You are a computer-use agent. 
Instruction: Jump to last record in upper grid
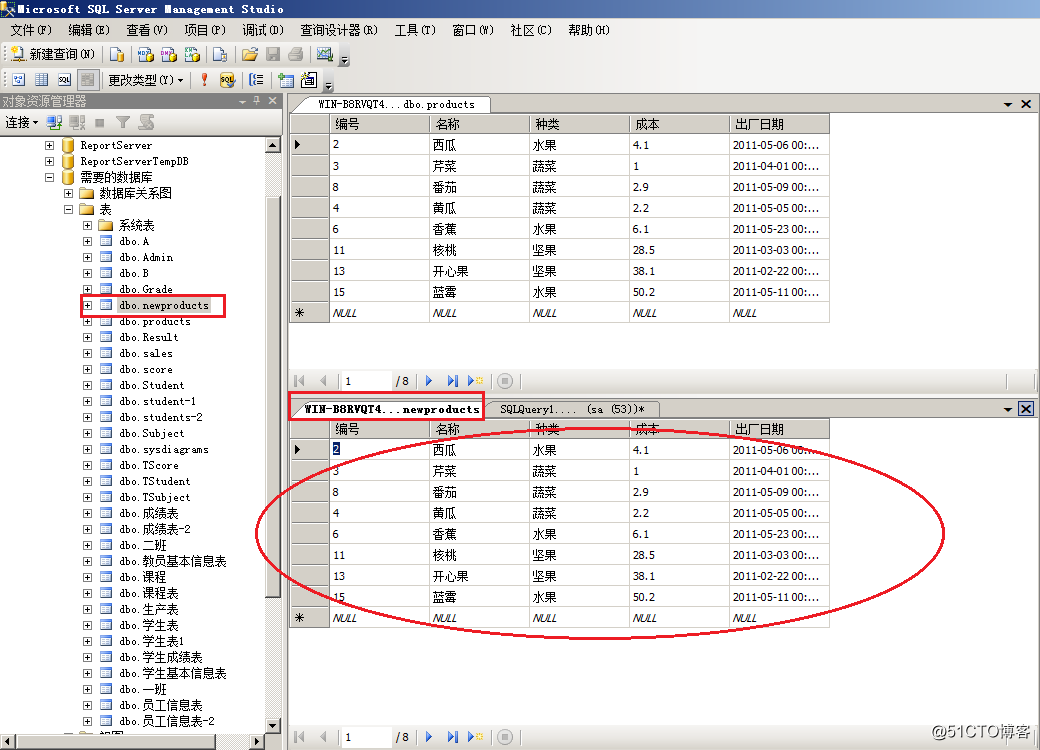pyautogui.click(x=452, y=381)
